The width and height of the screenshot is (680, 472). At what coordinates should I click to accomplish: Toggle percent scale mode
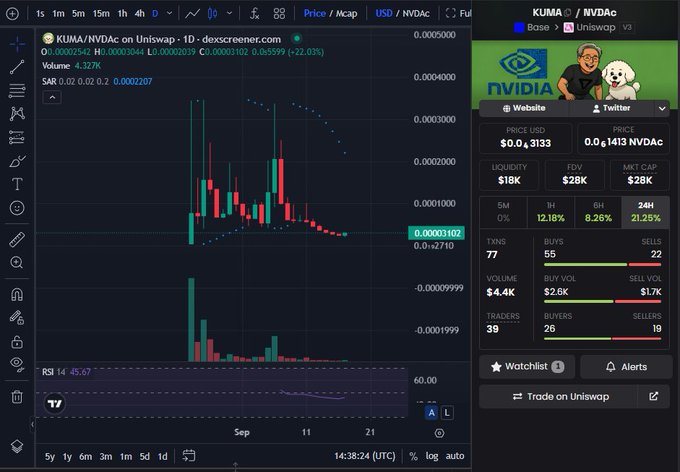pos(413,456)
